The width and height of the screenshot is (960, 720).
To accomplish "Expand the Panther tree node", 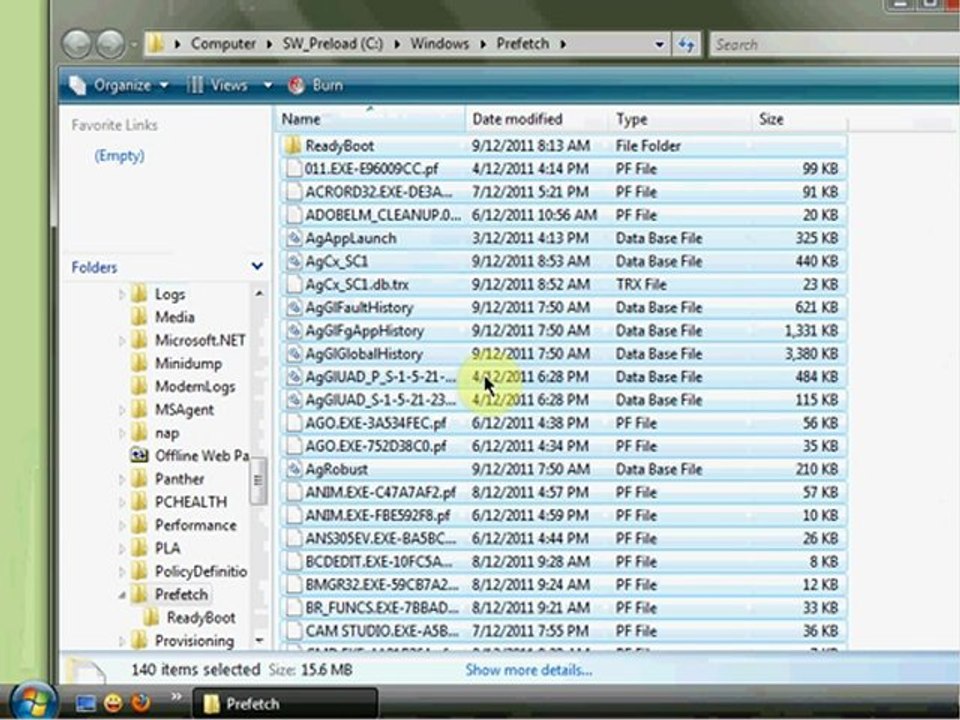I will [121, 479].
